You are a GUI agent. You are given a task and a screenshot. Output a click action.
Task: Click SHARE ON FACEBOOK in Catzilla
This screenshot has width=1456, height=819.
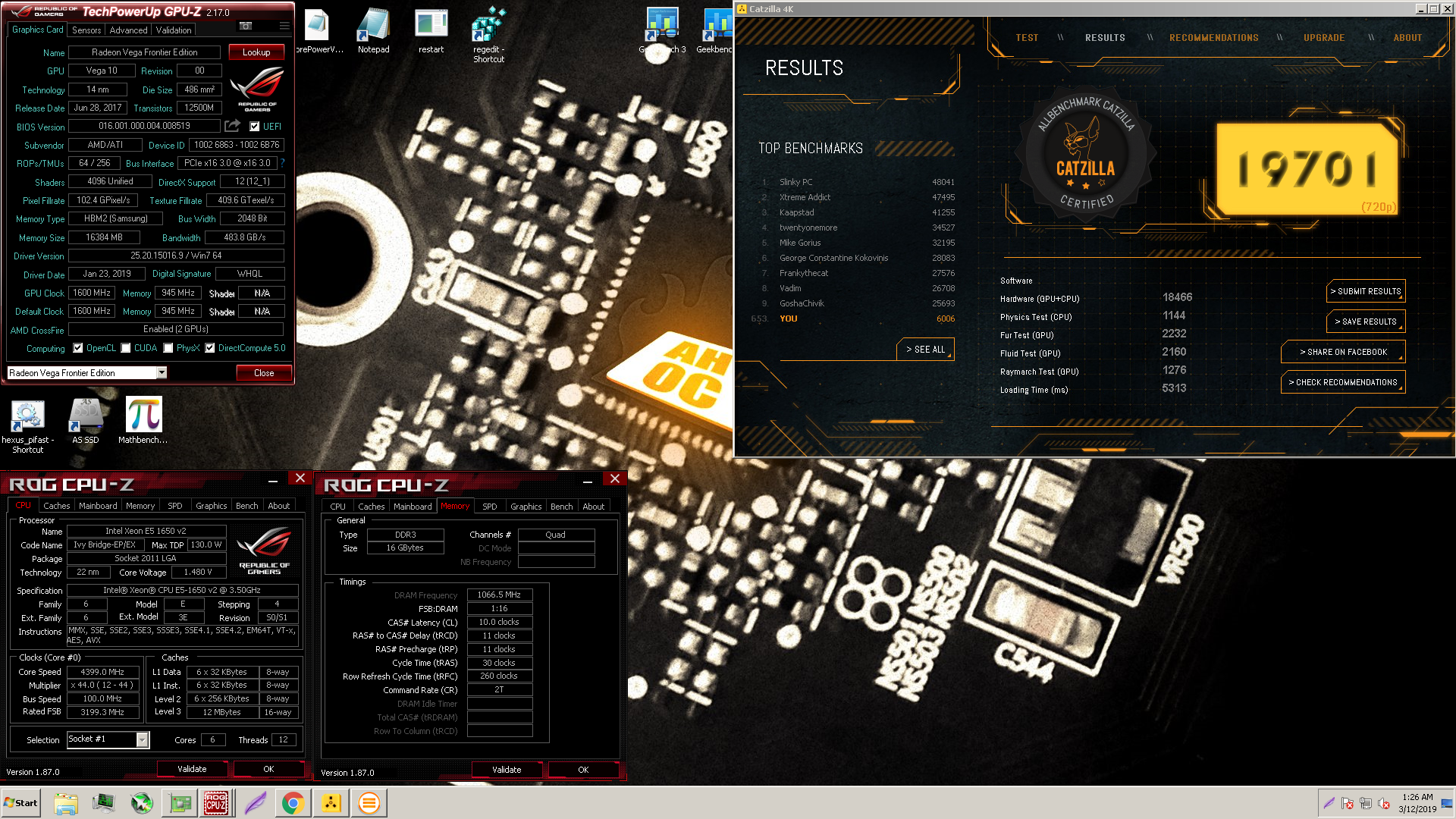click(1343, 352)
